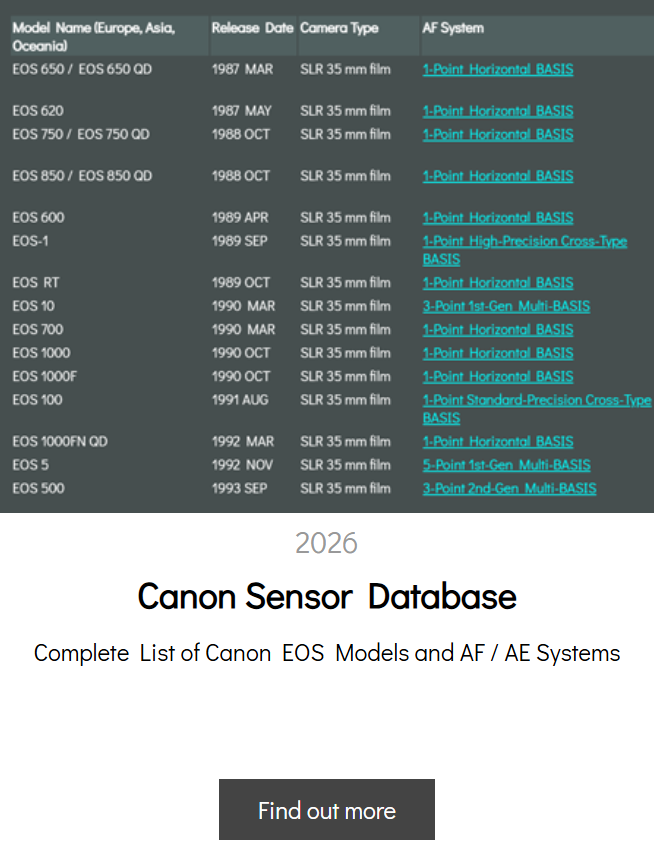Open the AF system link for EOS 1000FN QD
The image size is (654, 856).
click(498, 442)
